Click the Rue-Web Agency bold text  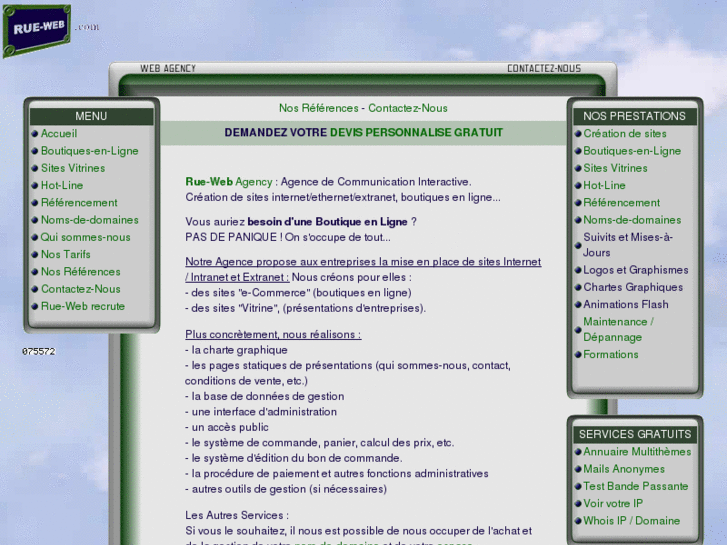point(229,182)
